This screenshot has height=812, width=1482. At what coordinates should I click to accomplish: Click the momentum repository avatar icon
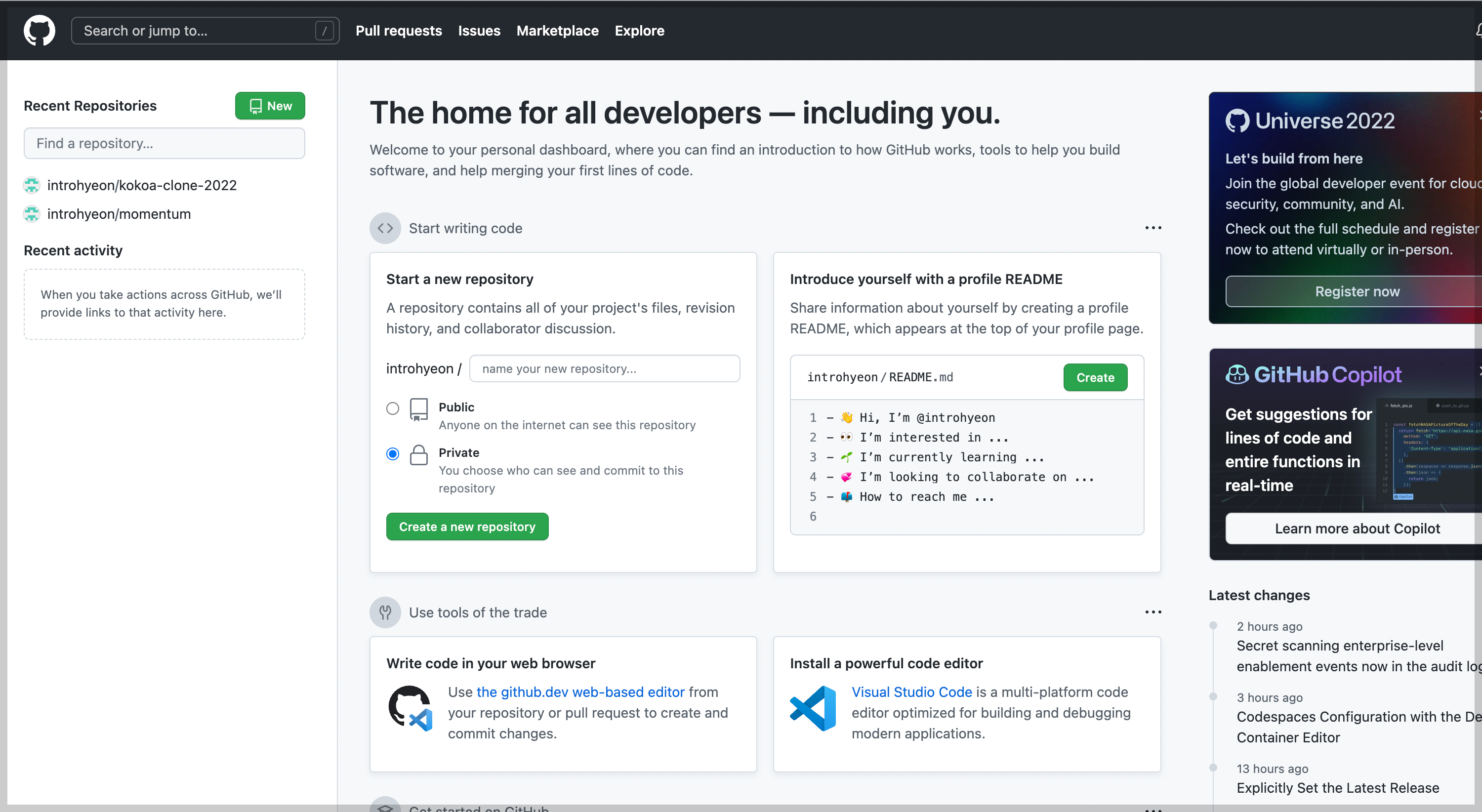32,214
